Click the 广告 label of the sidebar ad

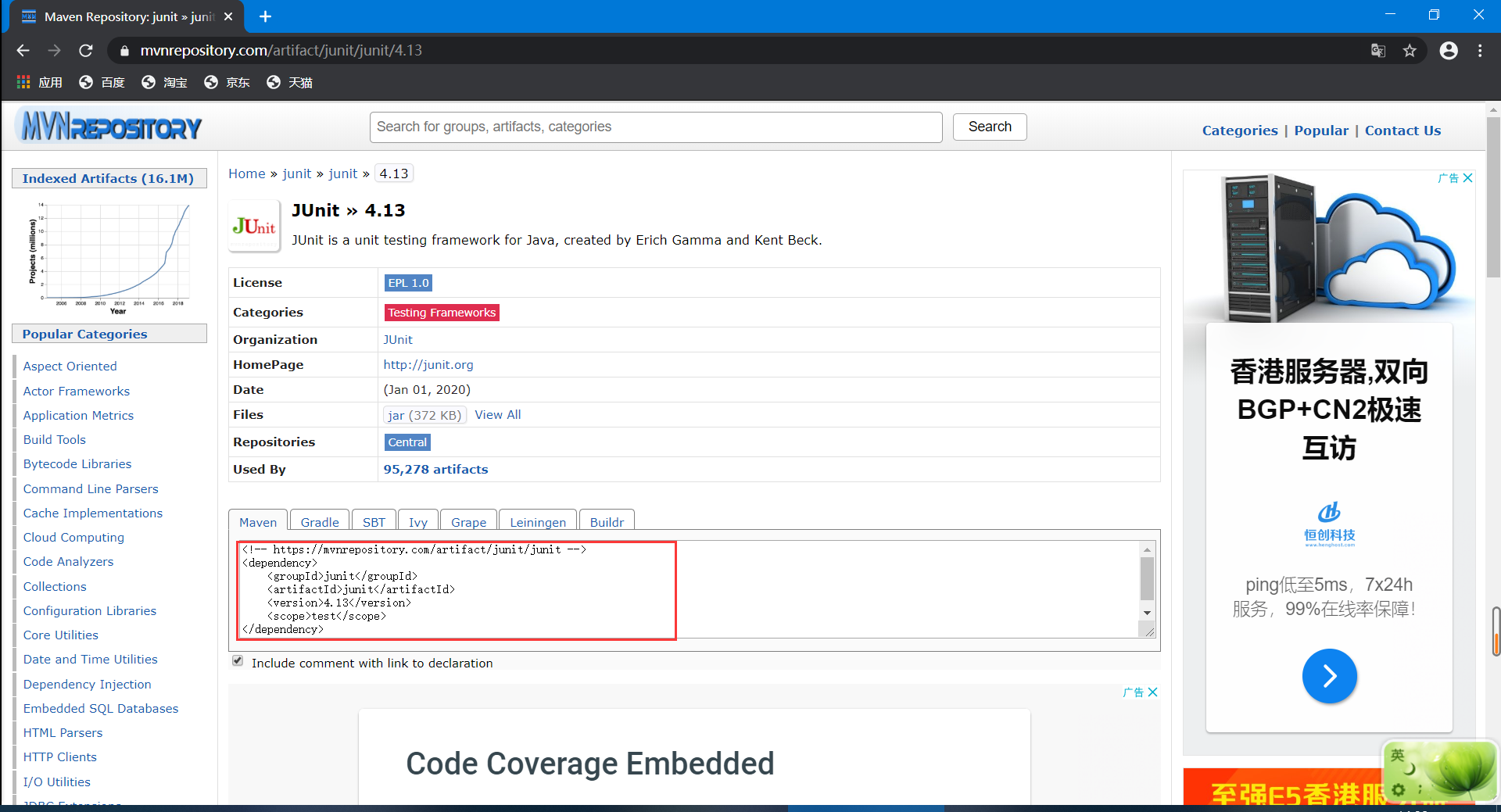1448,178
